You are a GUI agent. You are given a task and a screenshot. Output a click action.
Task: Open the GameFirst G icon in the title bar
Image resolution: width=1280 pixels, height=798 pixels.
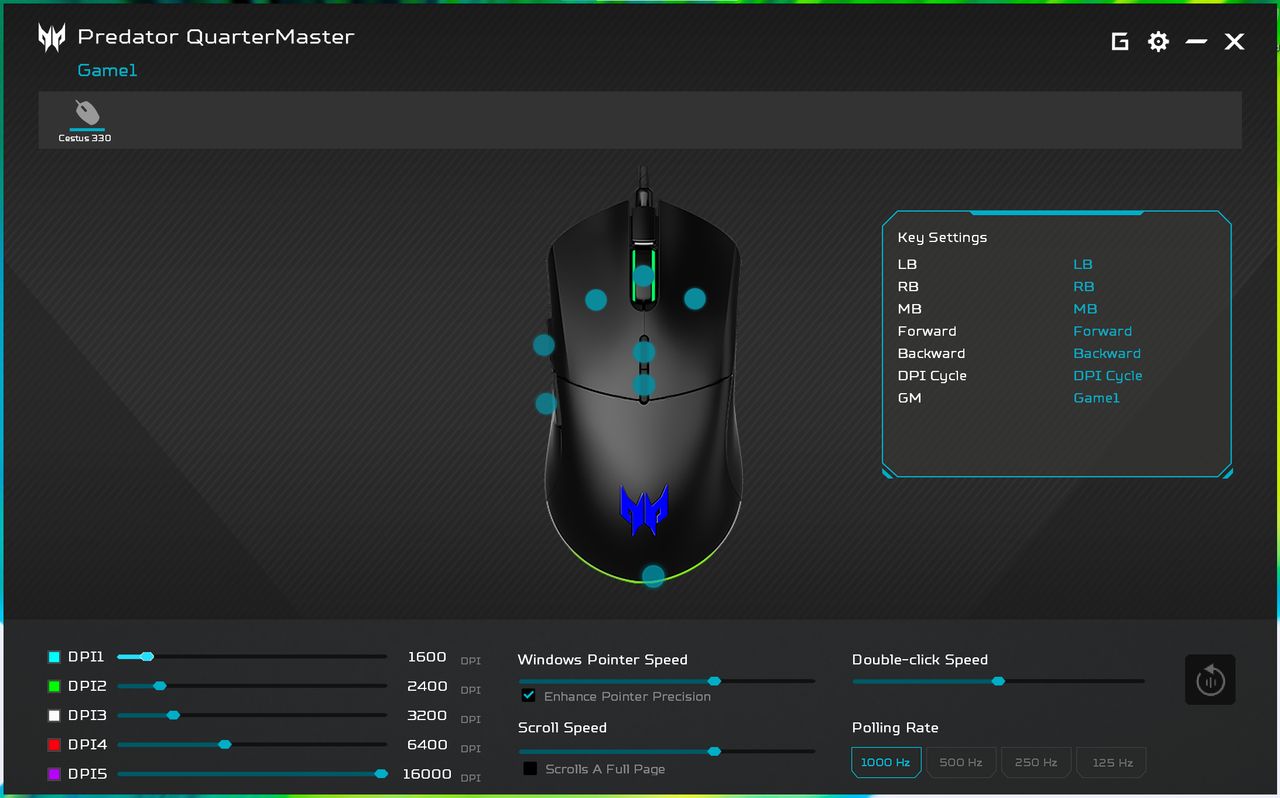pyautogui.click(x=1120, y=41)
